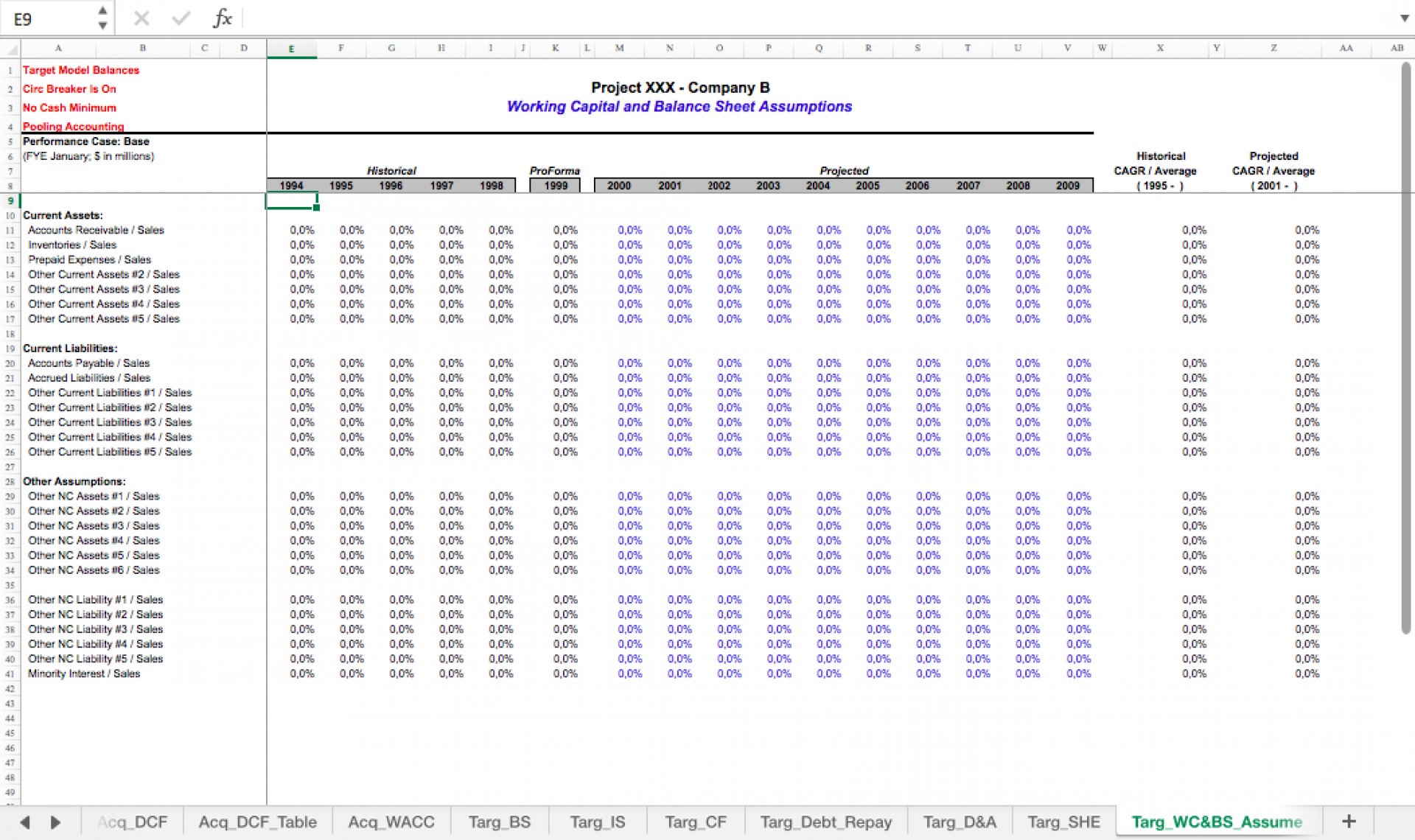Viewport: 1415px width, 840px height.
Task: Select 'Accounts Receivable / Sales' row label
Action: [x=96, y=230]
